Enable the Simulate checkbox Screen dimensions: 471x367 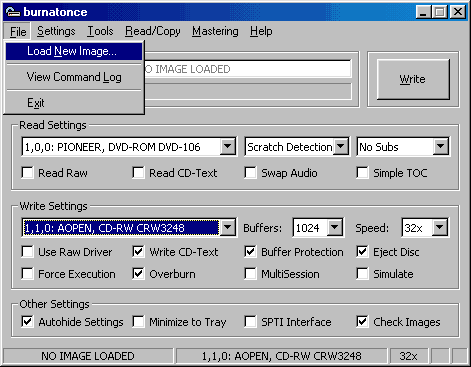(x=362, y=274)
